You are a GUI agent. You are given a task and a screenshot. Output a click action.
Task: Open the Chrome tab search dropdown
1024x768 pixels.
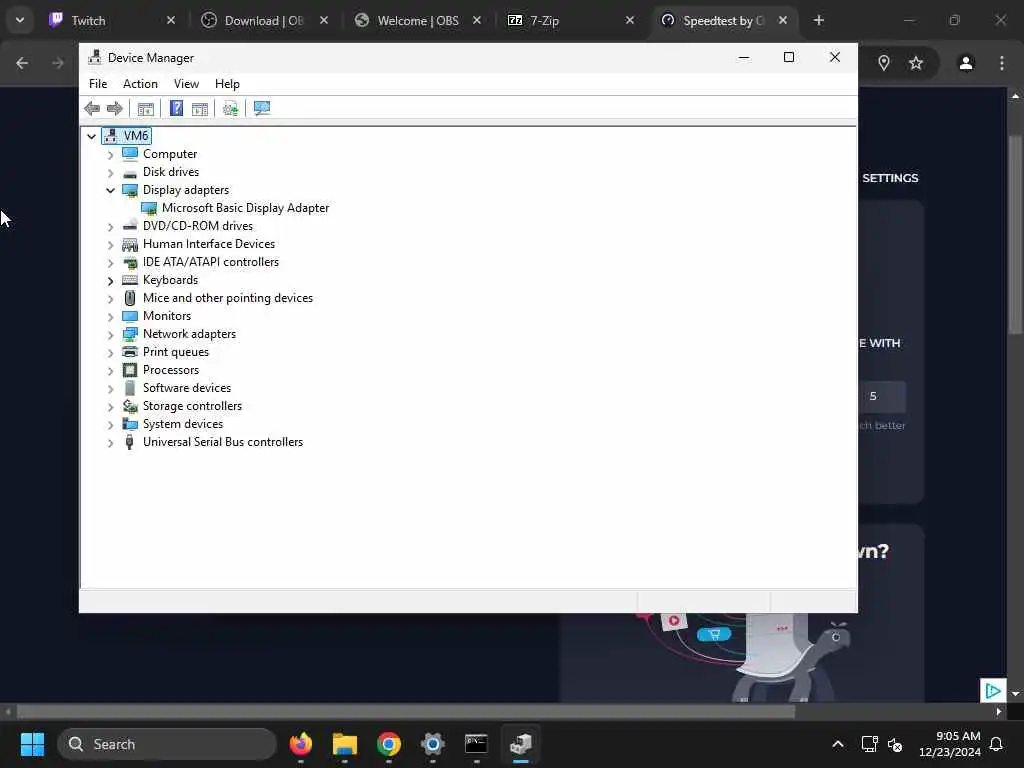(20, 20)
